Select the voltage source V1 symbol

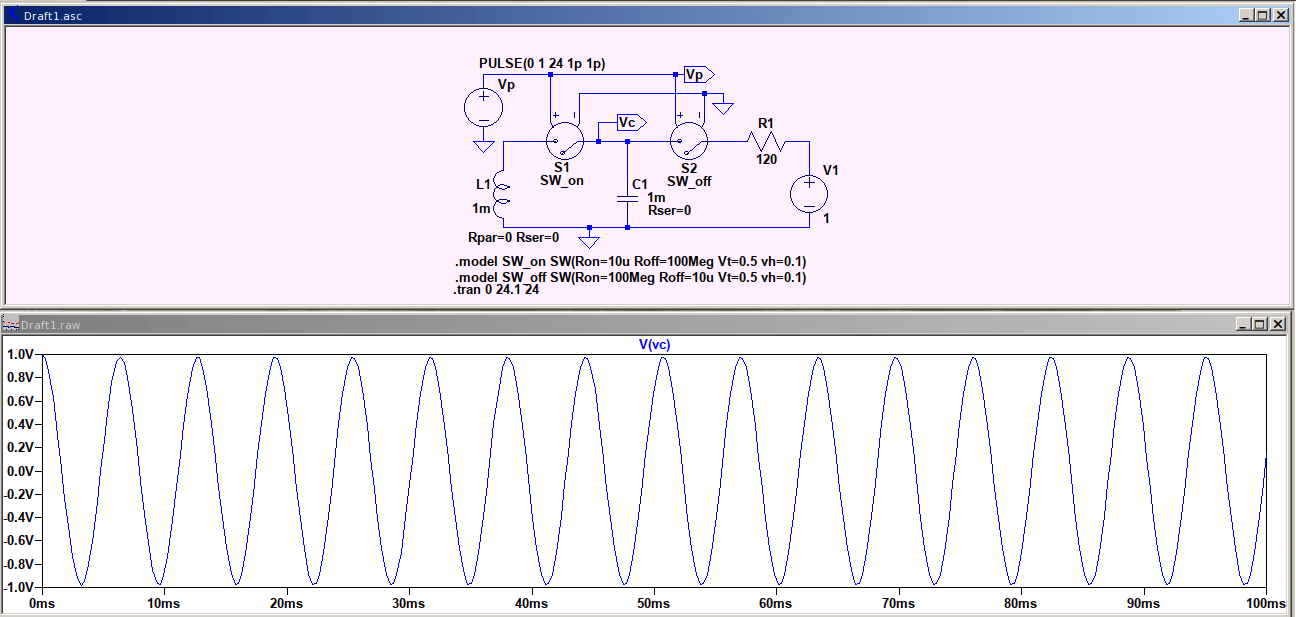tap(808, 192)
